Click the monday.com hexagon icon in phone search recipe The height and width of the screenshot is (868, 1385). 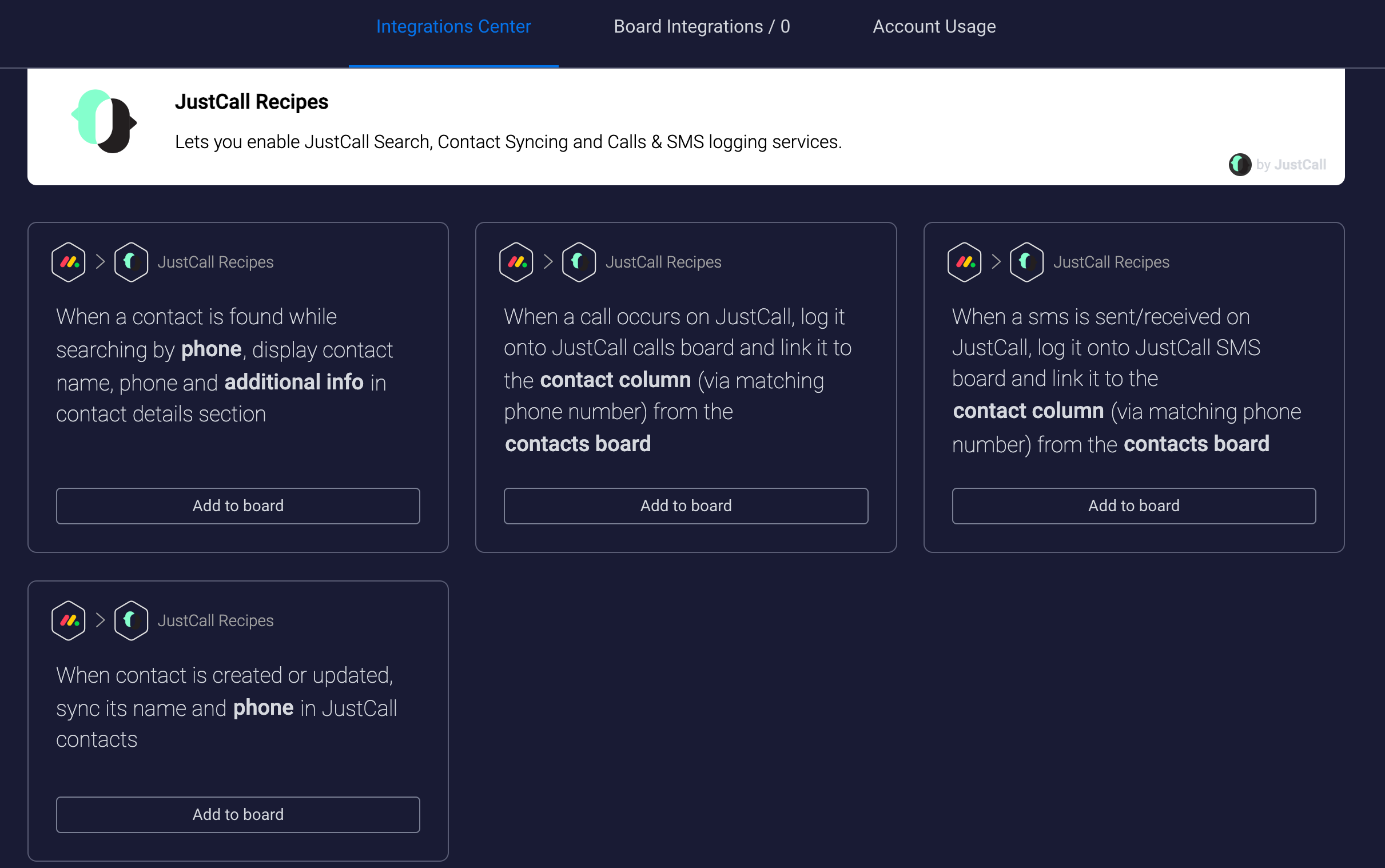(x=68, y=262)
